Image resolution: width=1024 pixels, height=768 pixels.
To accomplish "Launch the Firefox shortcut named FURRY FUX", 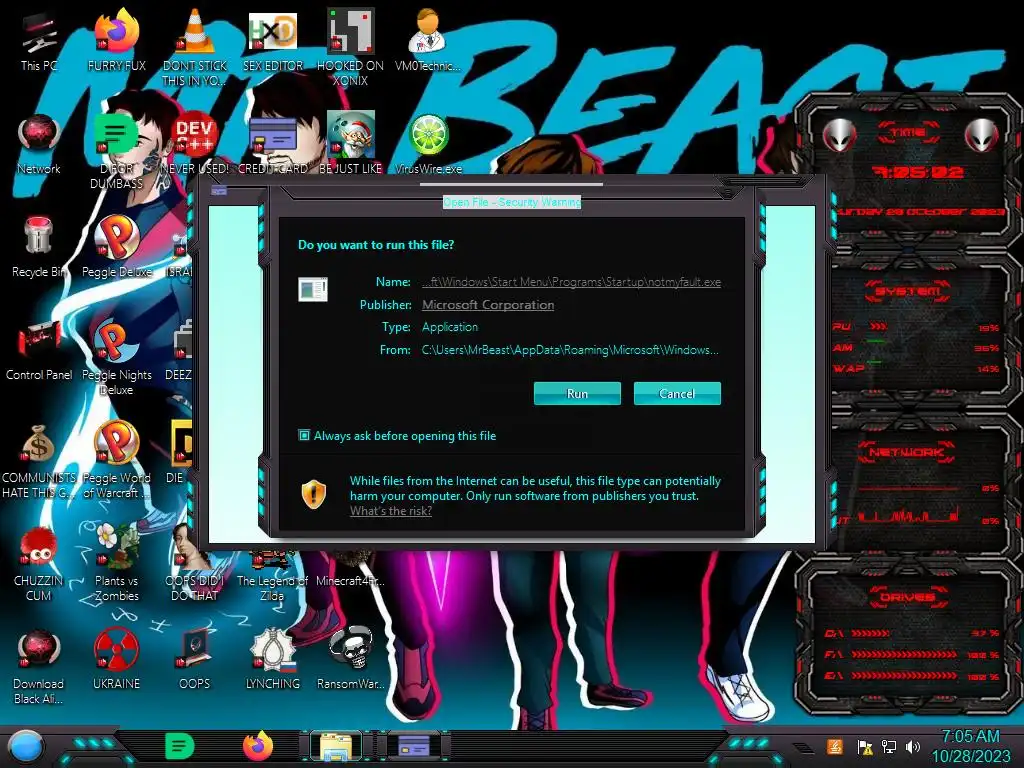I will (x=116, y=40).
